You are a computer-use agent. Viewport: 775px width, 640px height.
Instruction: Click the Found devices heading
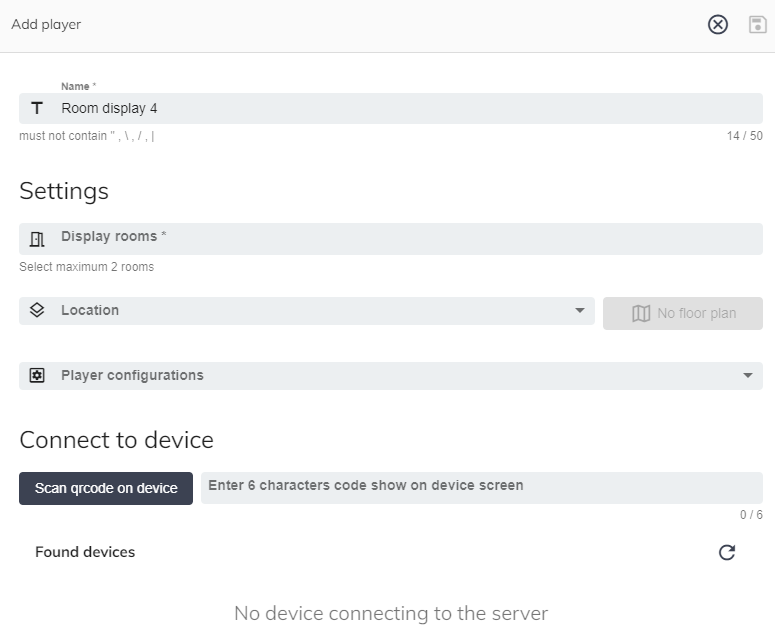point(85,552)
